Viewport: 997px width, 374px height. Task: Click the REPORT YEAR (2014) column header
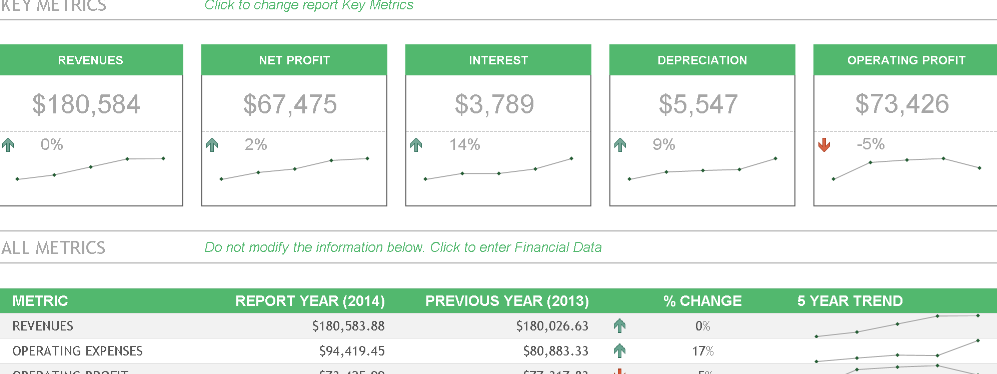[310, 301]
